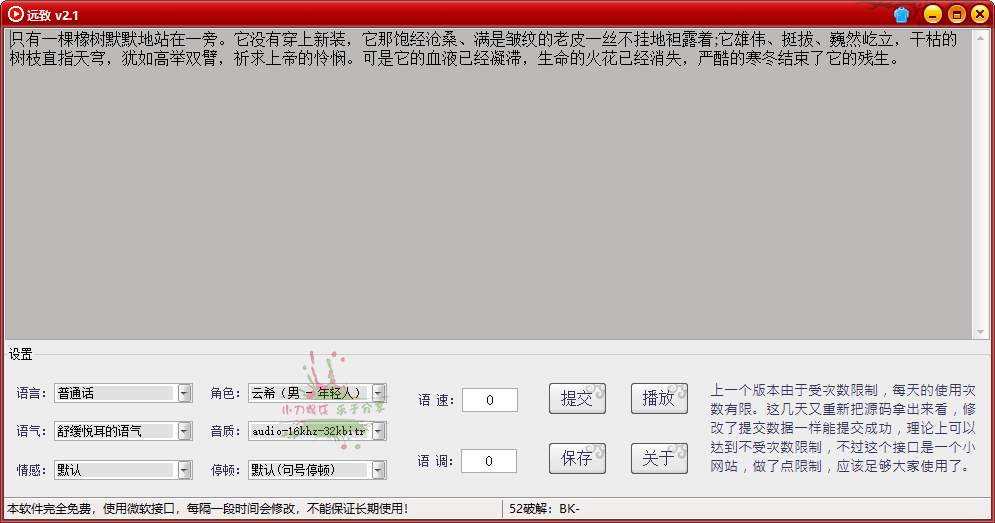Open the 角色 dropdown showing 云希
The width and height of the screenshot is (995, 523).
[x=379, y=393]
